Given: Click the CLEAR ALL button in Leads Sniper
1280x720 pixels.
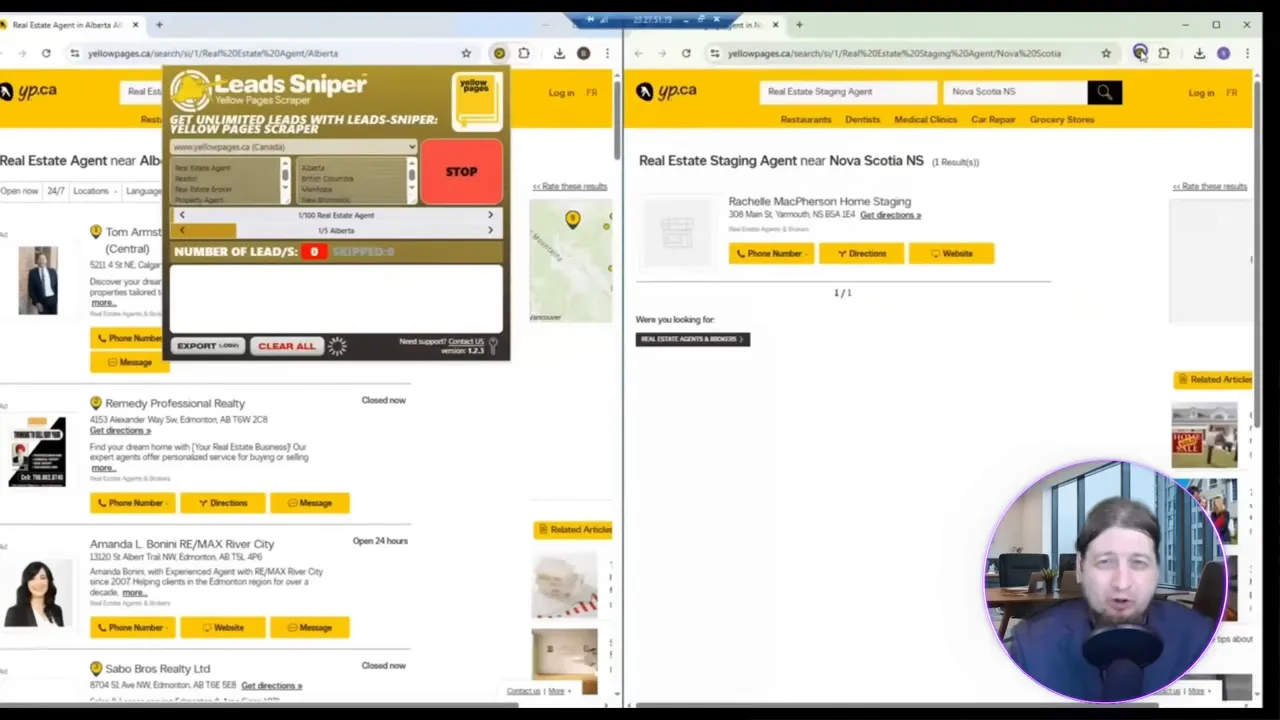Looking at the screenshot, I should 287,346.
